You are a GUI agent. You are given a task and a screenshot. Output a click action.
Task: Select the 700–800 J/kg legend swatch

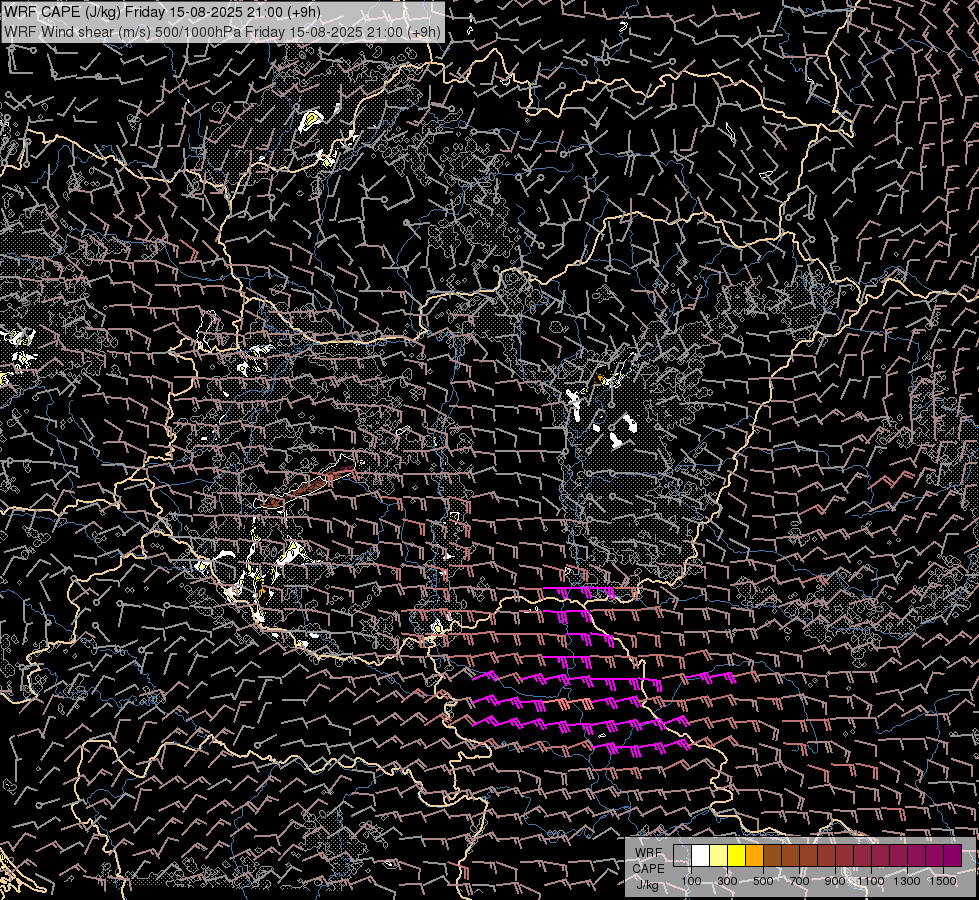pos(809,856)
